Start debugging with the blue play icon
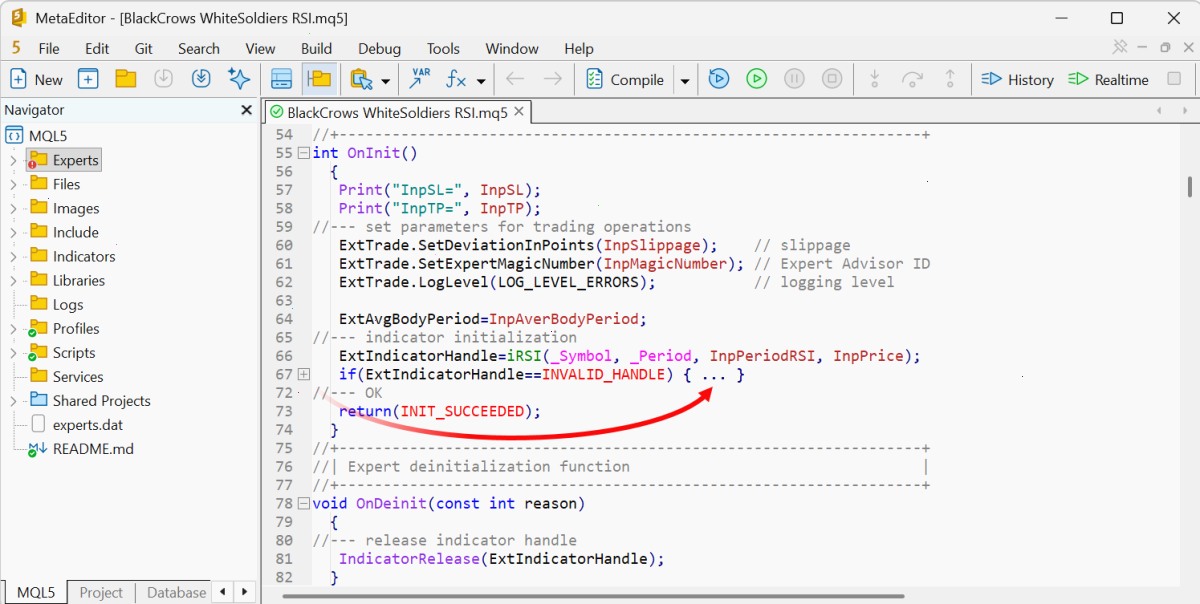Image resolution: width=1200 pixels, height=604 pixels. [718, 80]
